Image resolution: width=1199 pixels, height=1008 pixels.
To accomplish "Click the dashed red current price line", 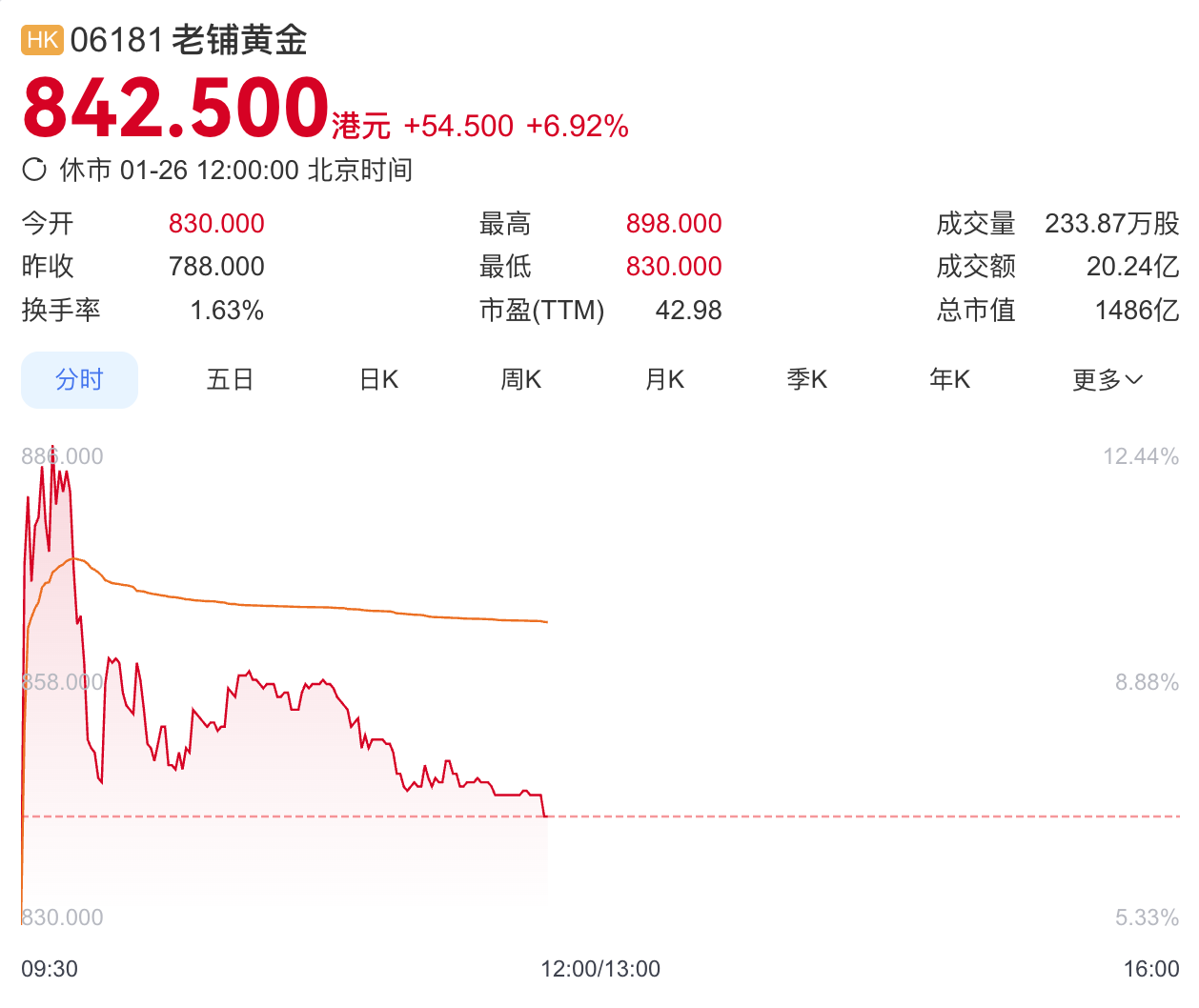I will pos(858,816).
